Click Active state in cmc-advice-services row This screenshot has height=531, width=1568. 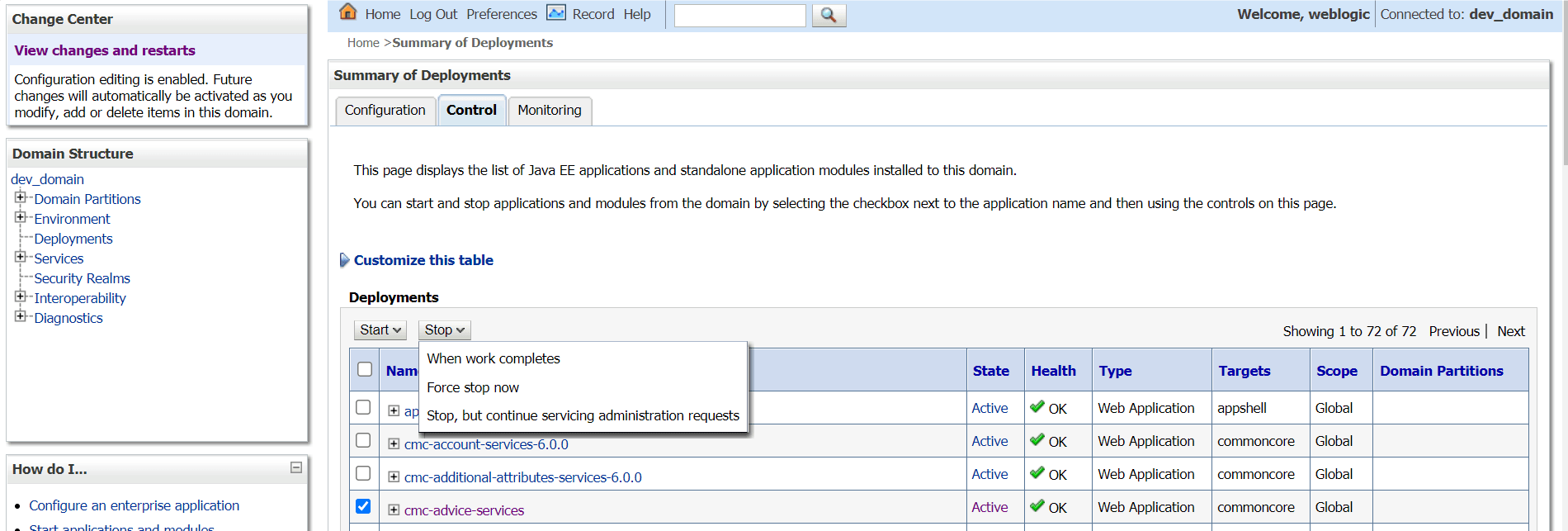(x=989, y=507)
